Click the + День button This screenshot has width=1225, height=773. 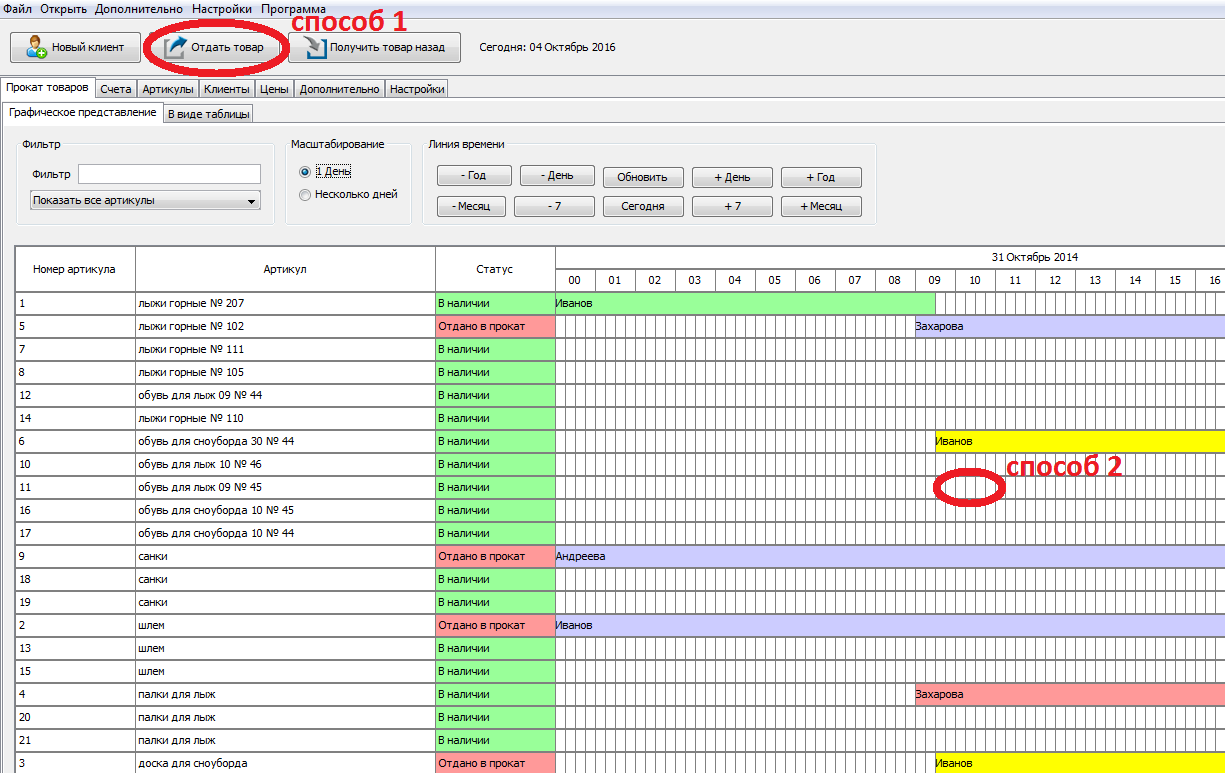(x=732, y=176)
